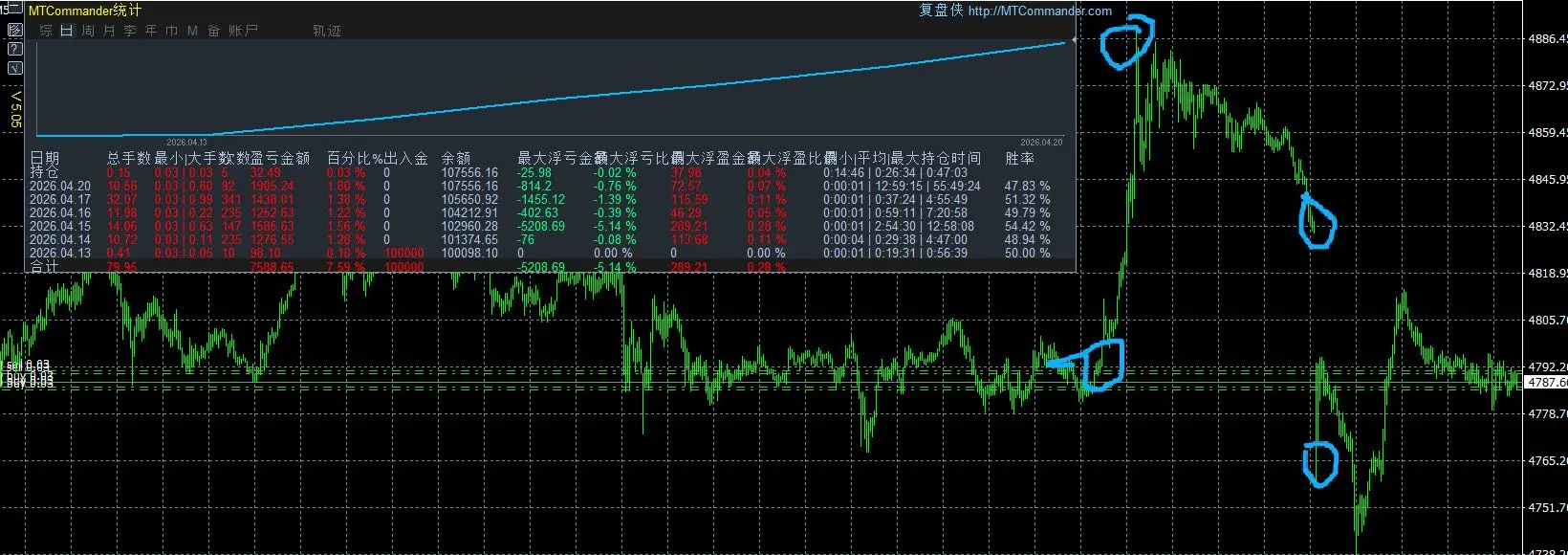Click the V 5.05 version label

15,109
